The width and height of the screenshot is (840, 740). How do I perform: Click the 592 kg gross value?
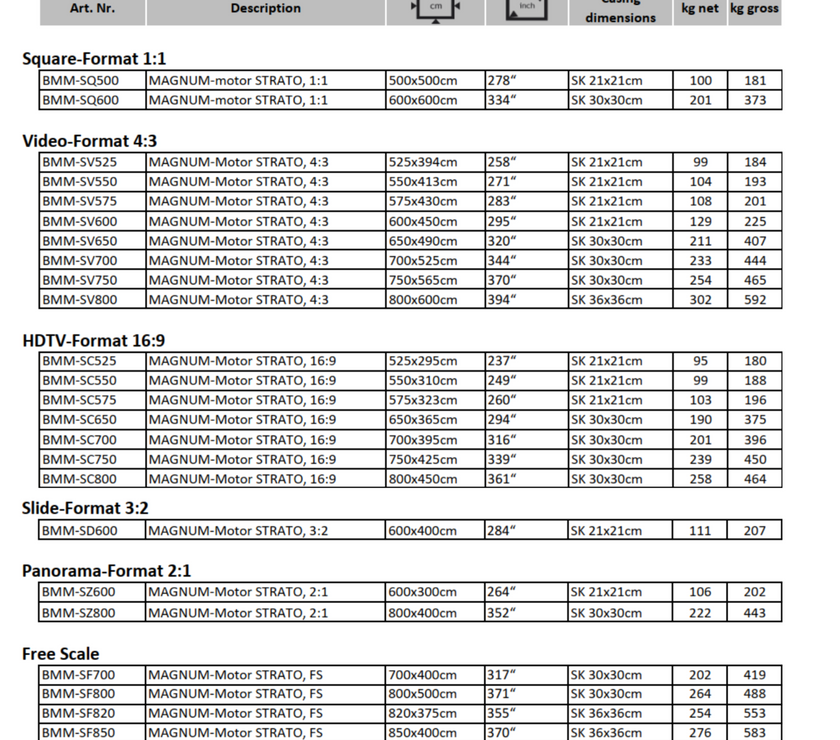(754, 300)
